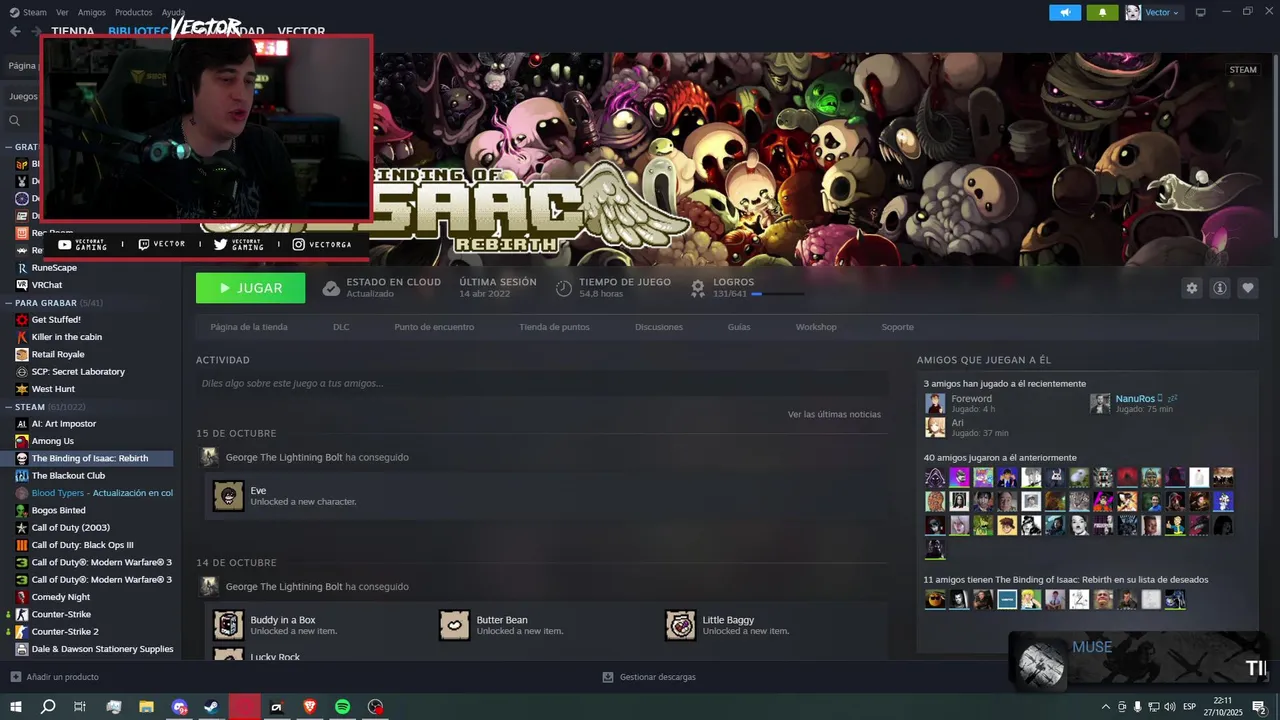1280x720 pixels.
Task: Click Killer in the cabin icon
Action: pos(22,337)
